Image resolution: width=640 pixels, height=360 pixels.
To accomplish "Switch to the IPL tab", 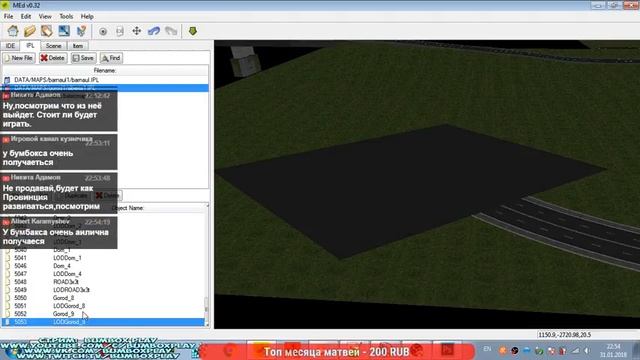I will pos(30,45).
